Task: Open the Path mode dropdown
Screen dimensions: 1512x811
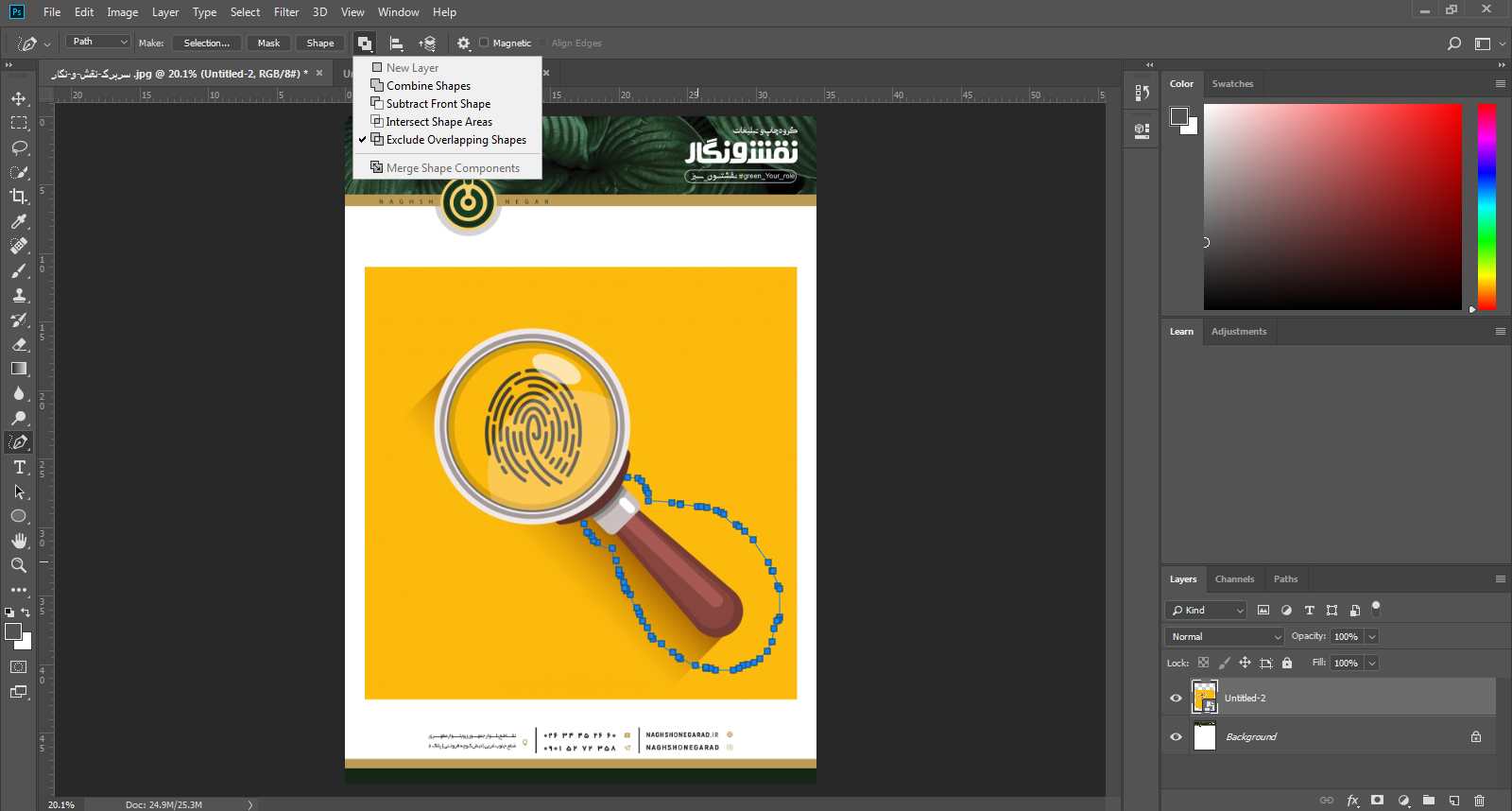Action: point(97,42)
